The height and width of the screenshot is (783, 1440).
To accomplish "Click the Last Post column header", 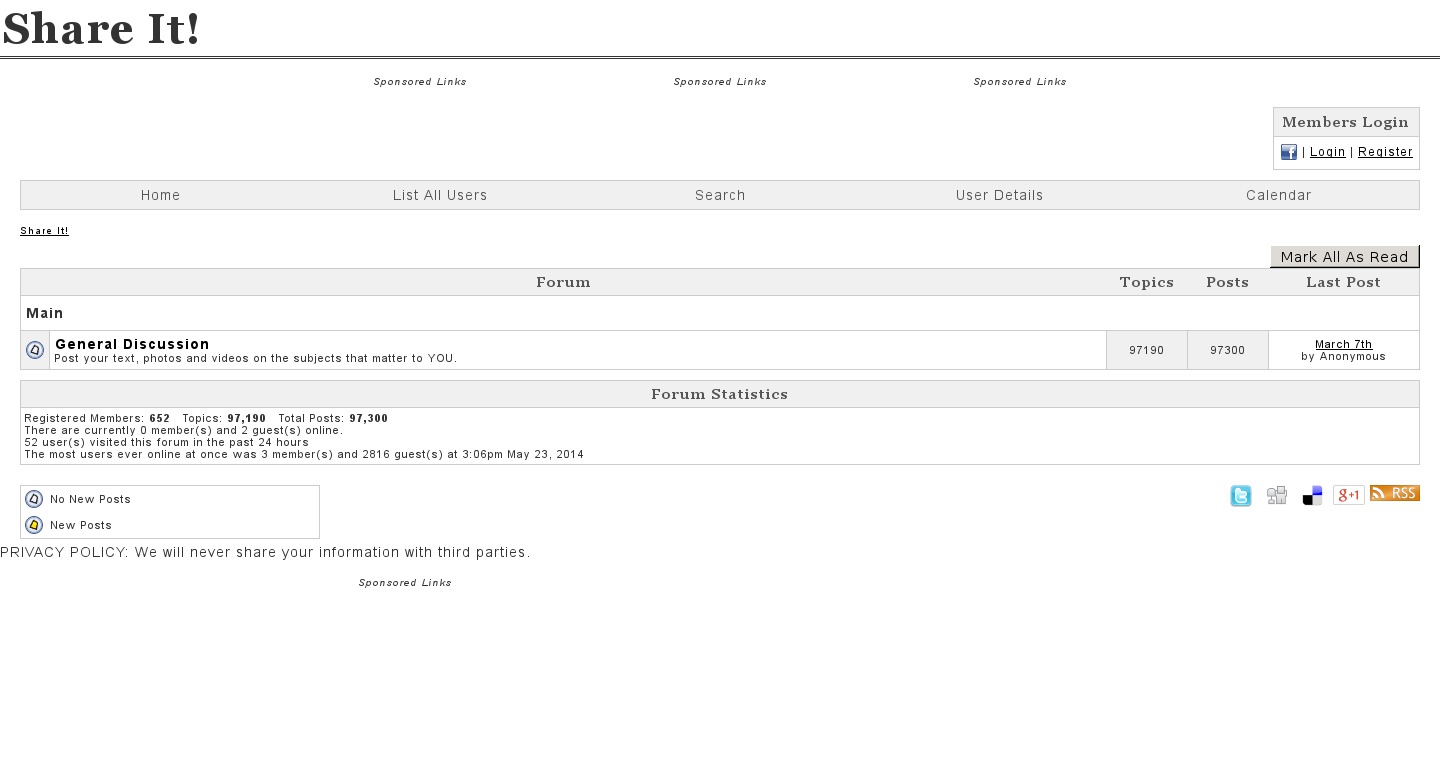I will (x=1343, y=282).
